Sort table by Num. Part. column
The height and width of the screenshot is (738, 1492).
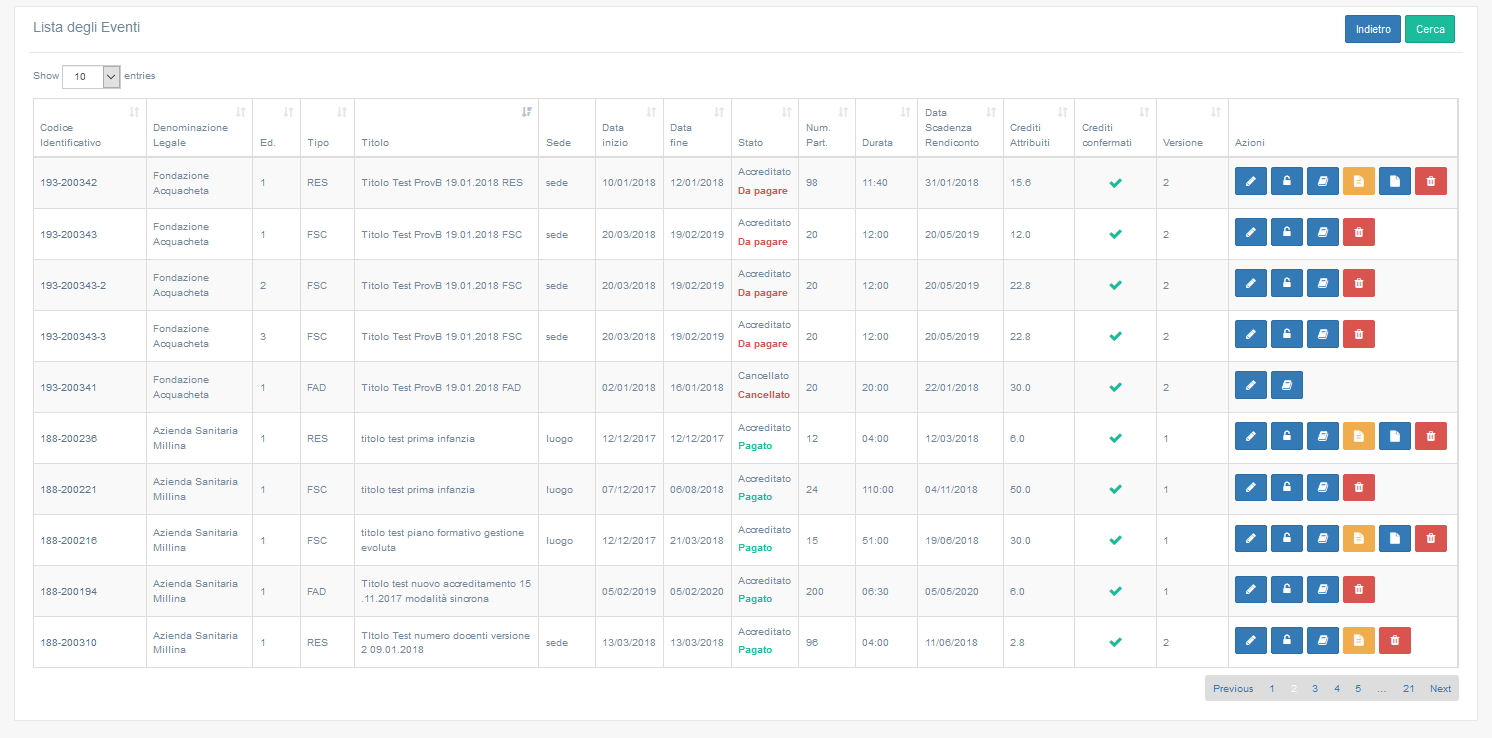click(827, 127)
